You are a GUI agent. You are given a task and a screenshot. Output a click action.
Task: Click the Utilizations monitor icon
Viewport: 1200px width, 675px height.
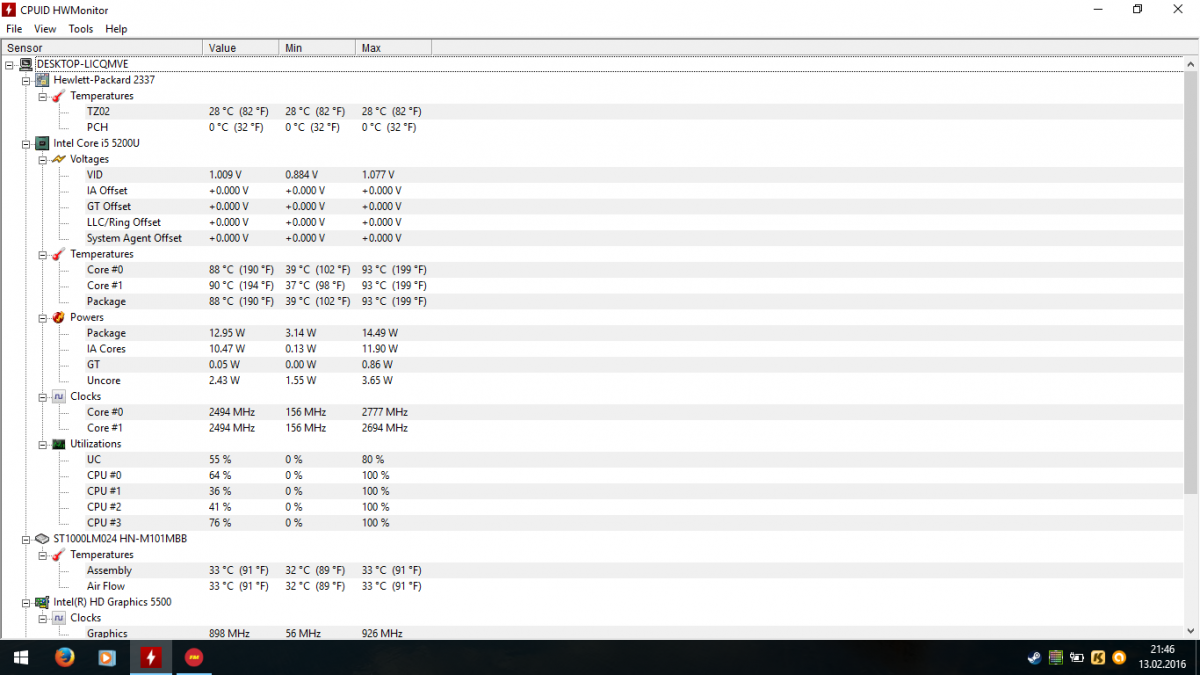coord(59,444)
